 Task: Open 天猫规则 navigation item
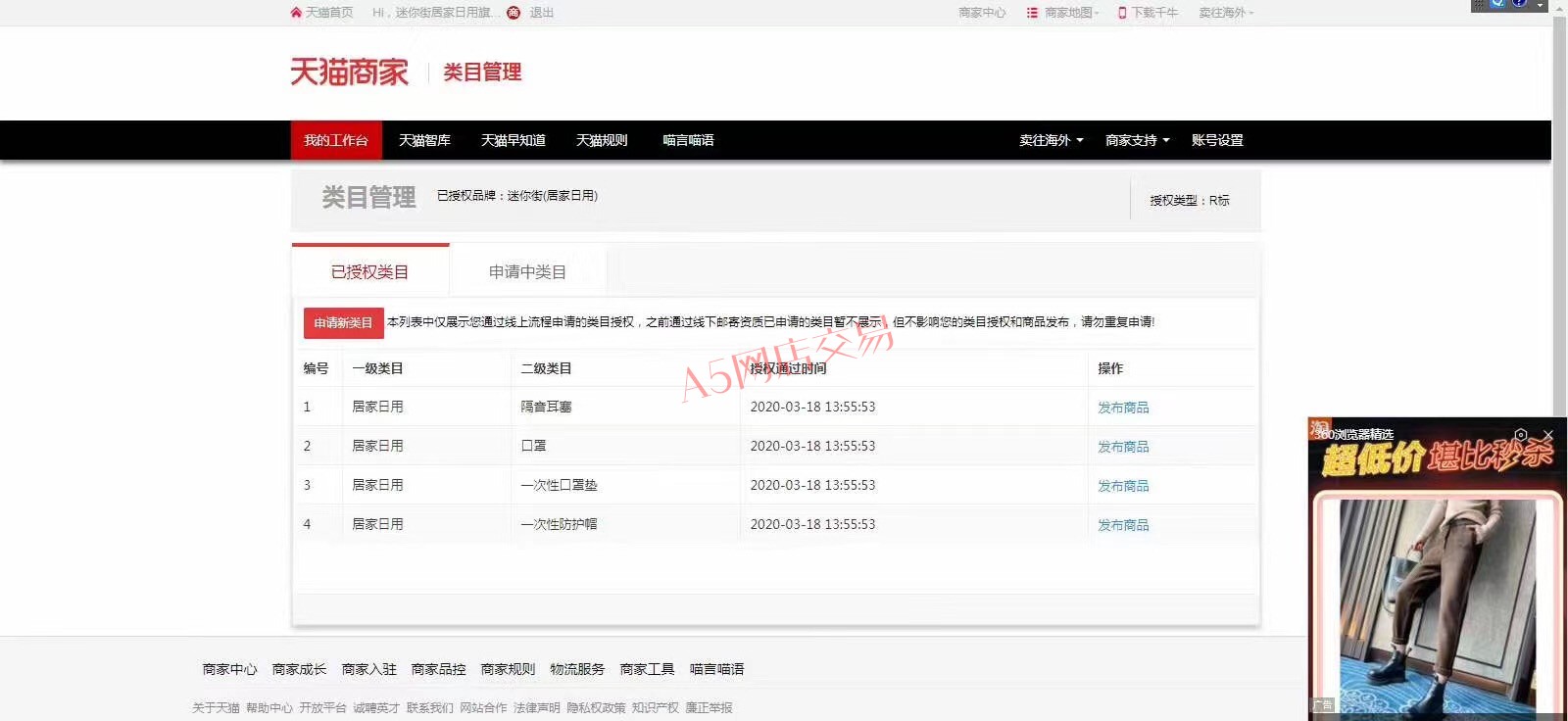[x=602, y=140]
